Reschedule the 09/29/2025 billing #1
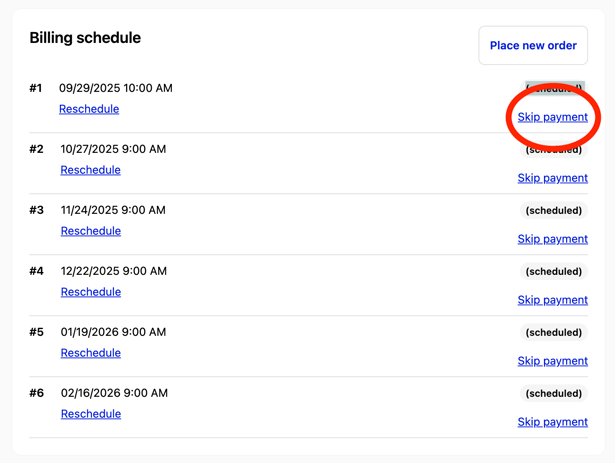The image size is (615, 463). 89,109
